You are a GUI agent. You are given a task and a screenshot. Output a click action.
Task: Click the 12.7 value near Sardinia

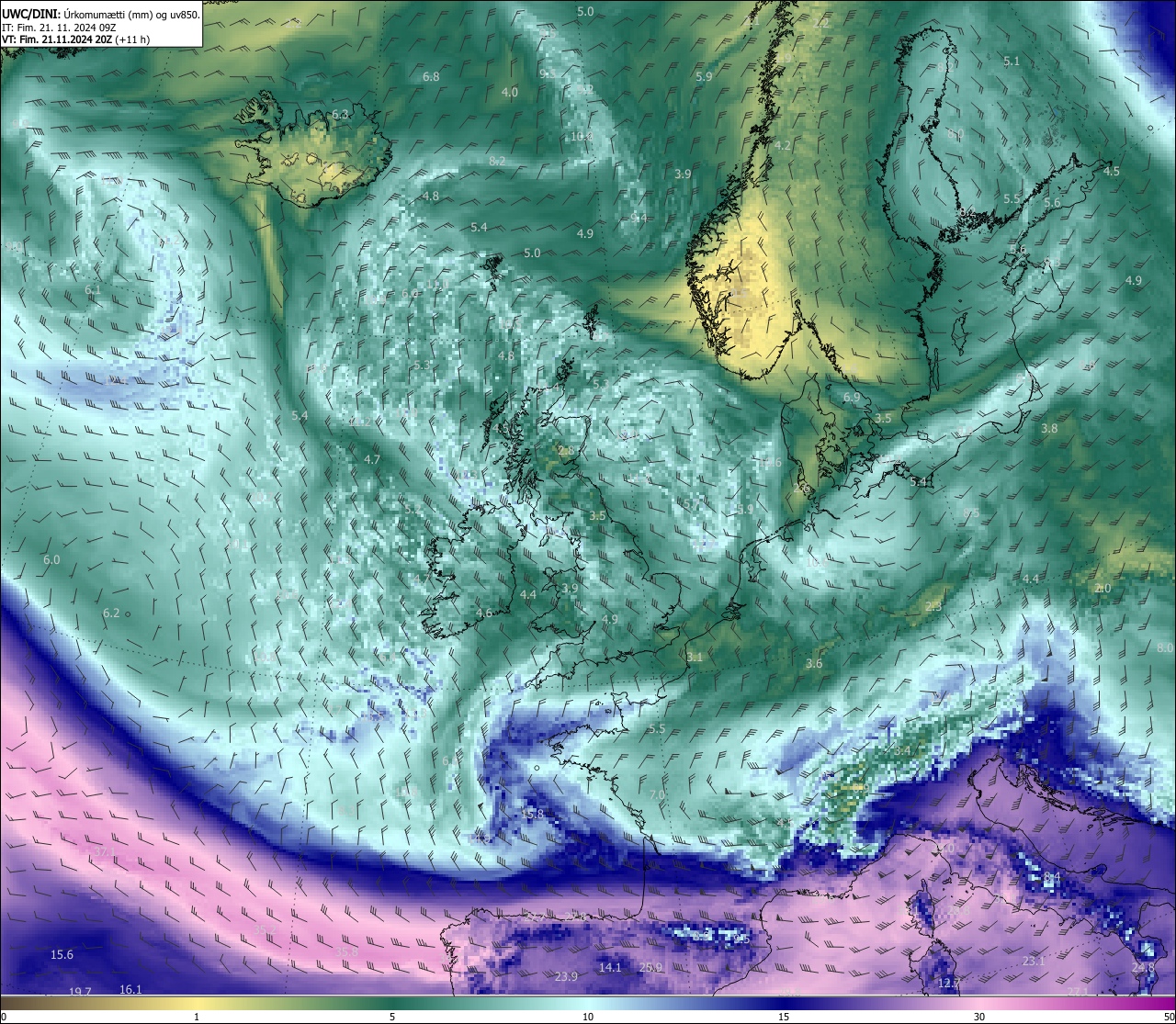point(948,983)
